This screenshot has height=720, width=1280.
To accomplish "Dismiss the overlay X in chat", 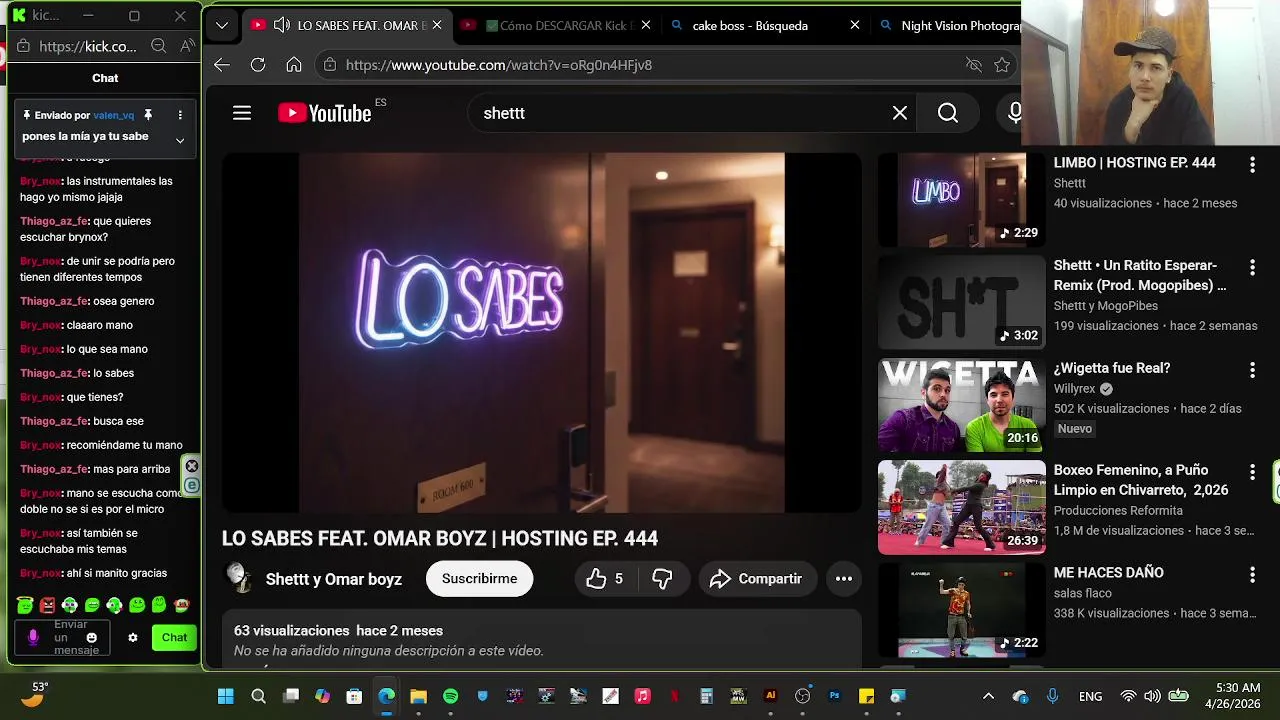I will point(192,466).
